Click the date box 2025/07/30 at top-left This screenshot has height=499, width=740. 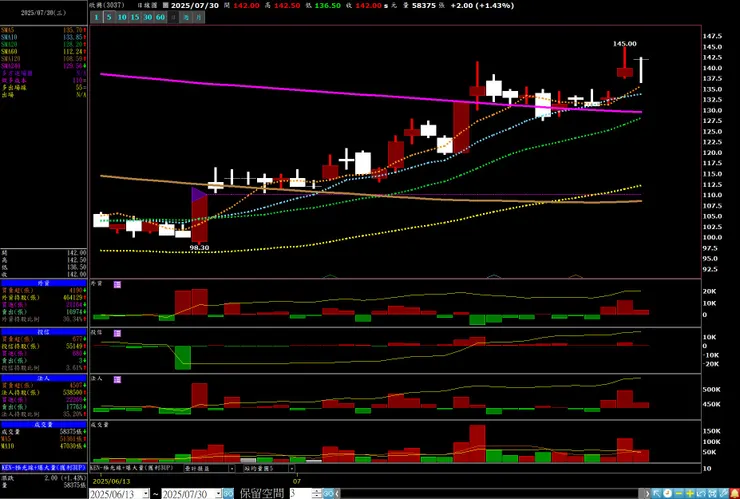coord(43,13)
